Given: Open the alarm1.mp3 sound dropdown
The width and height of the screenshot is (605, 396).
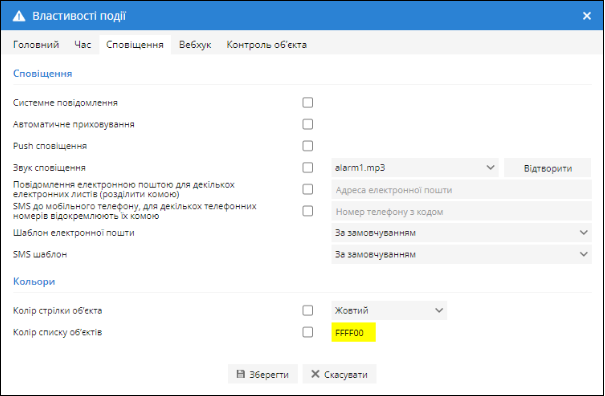Looking at the screenshot, I should (415, 168).
